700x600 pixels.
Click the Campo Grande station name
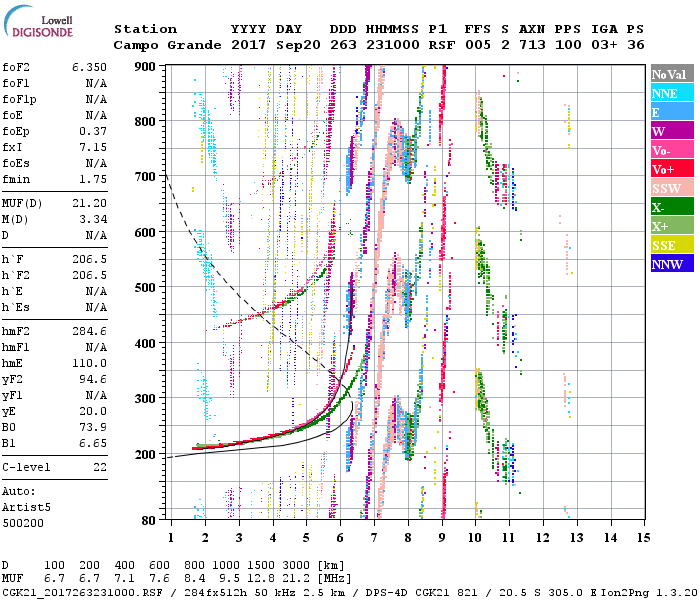click(x=167, y=45)
